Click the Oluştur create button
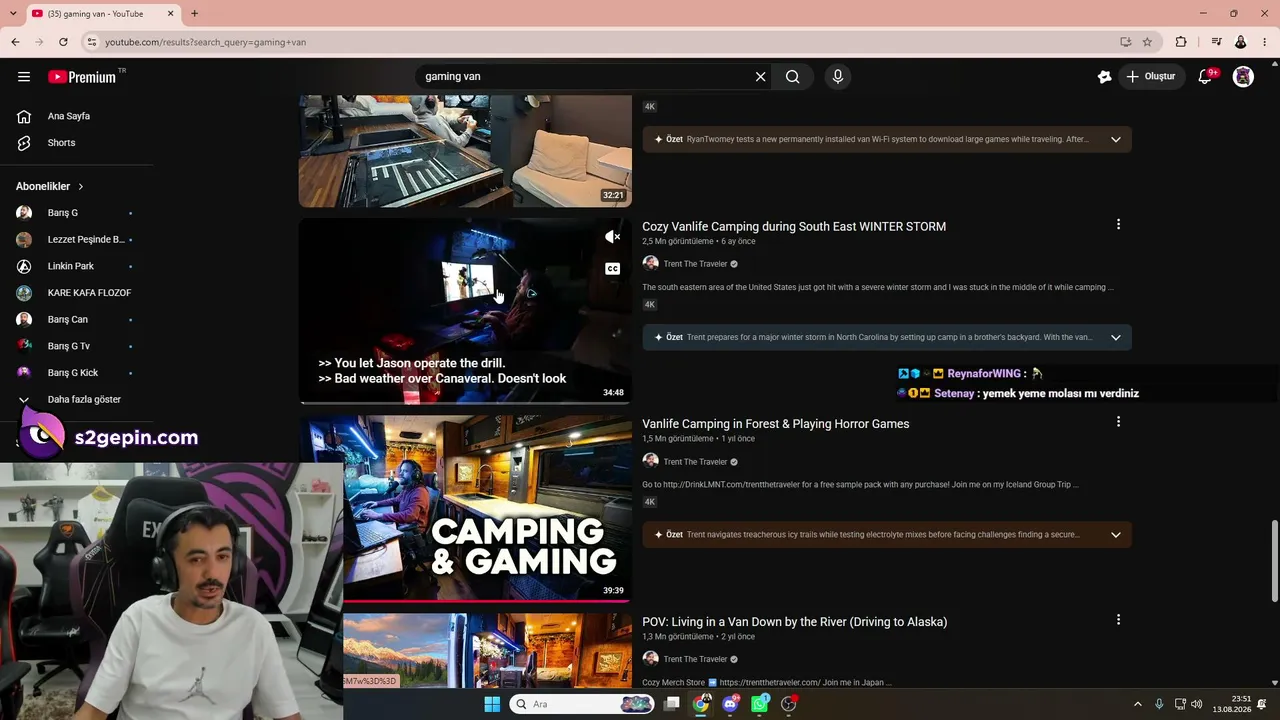 [x=1151, y=77]
